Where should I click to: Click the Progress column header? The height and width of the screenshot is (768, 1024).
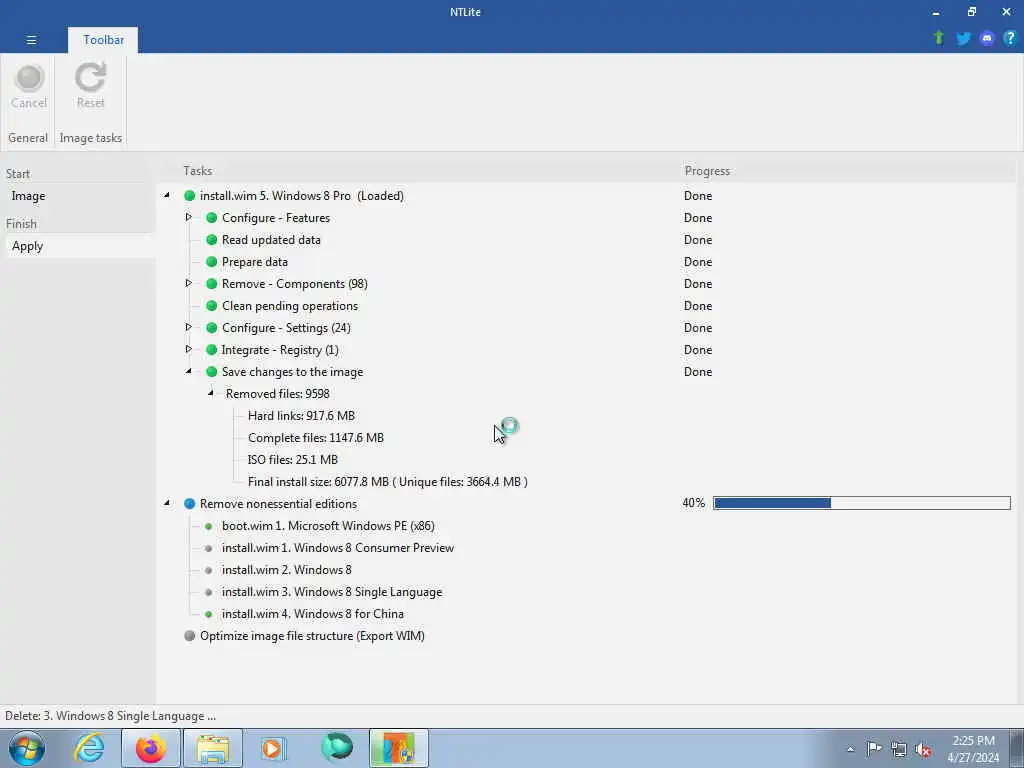point(707,170)
